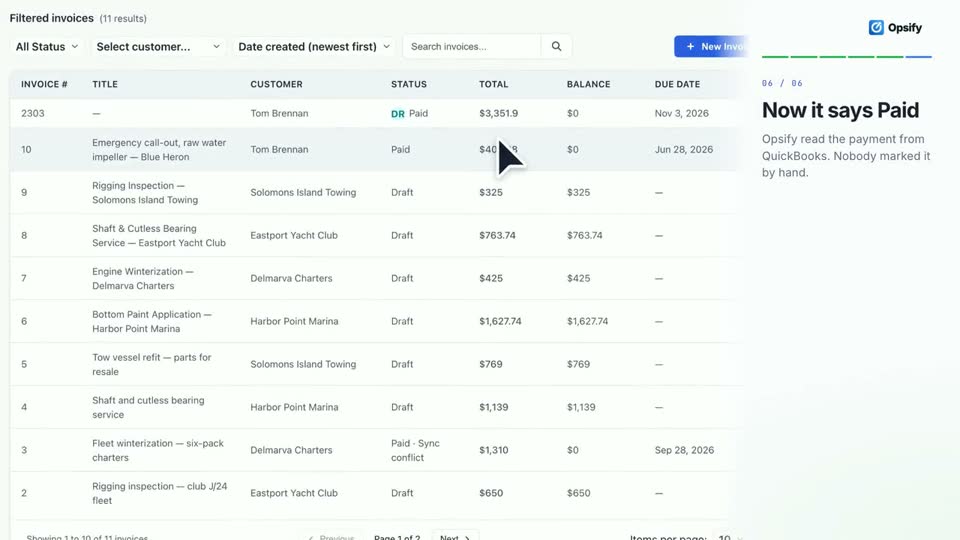This screenshot has height=540, width=960.
Task: Click the $1,310 total value
Action: tap(493, 450)
